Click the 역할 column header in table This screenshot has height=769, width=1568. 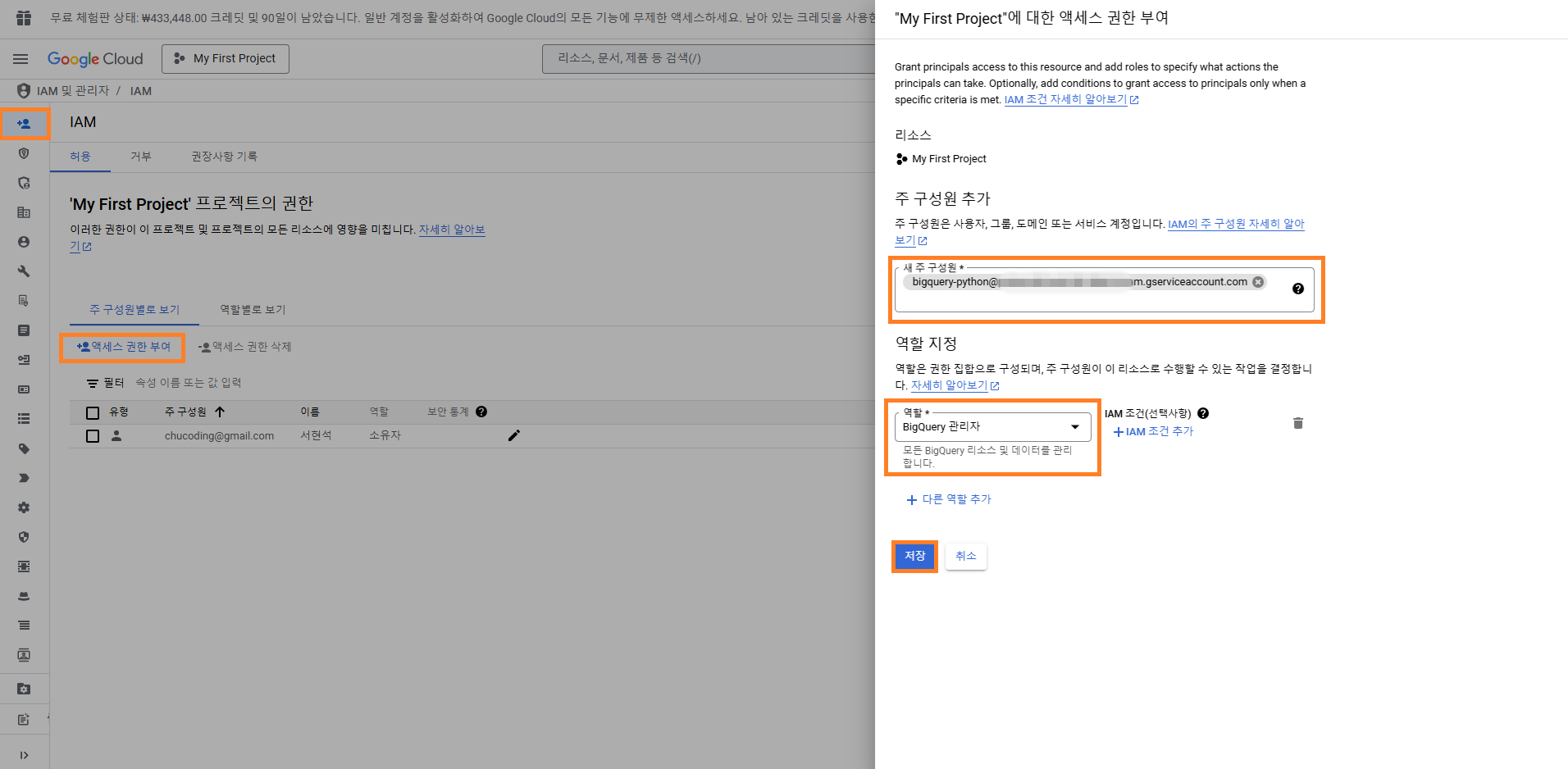(x=379, y=412)
